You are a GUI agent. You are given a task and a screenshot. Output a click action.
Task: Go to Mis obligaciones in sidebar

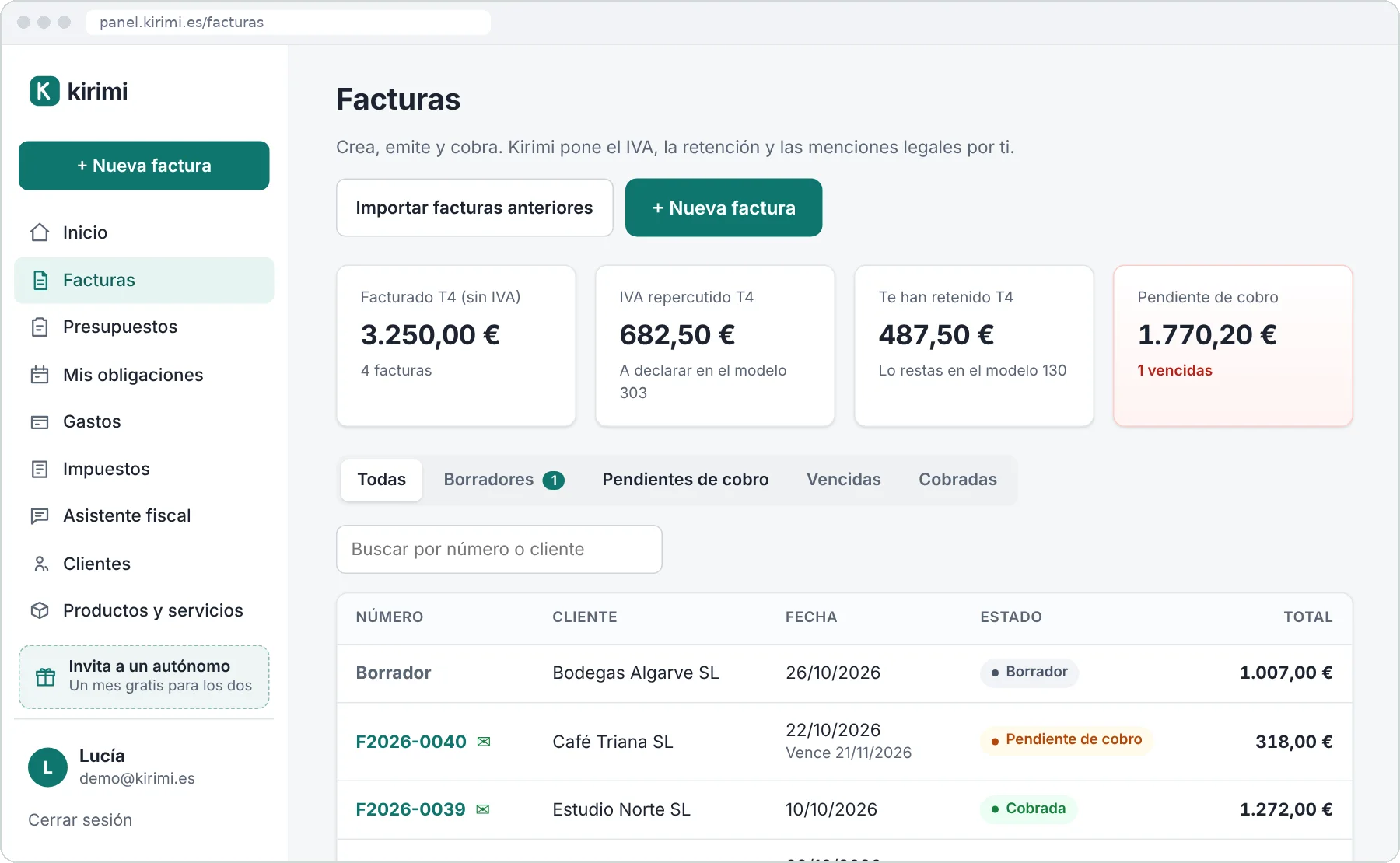[144, 375]
